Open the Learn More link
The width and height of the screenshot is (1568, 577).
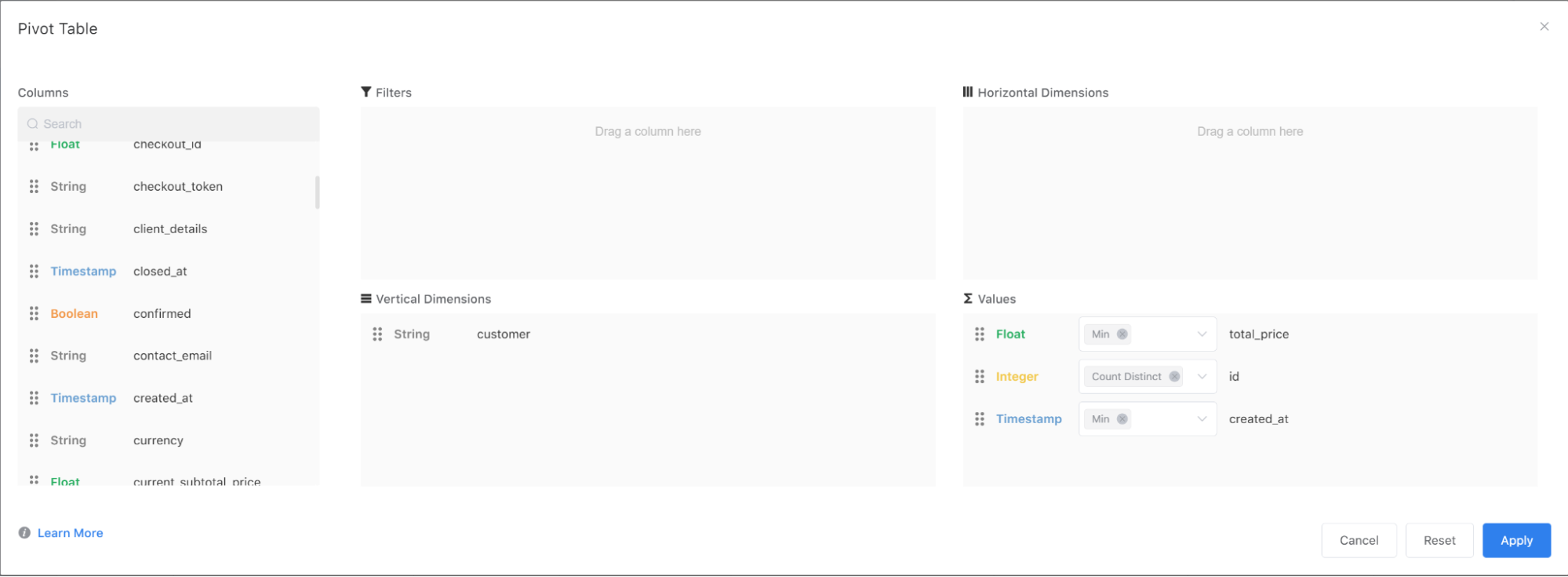[x=71, y=533]
